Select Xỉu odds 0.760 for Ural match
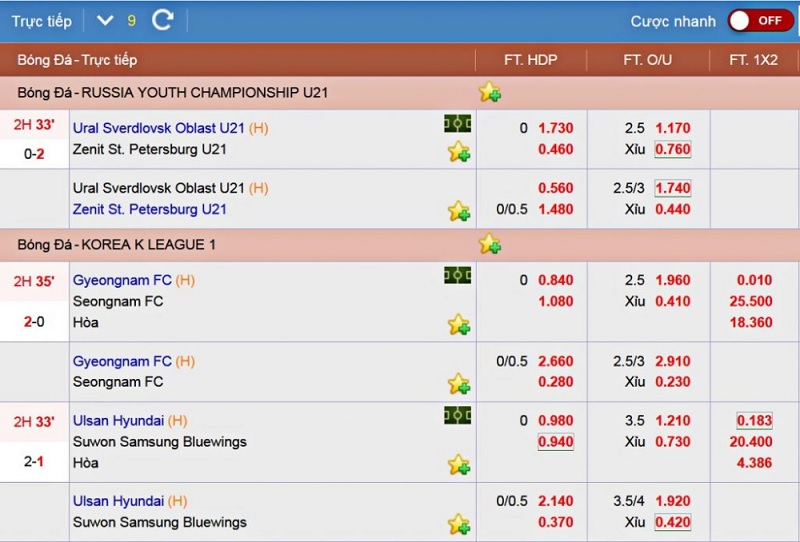The width and height of the screenshot is (800, 542). pyautogui.click(x=672, y=150)
